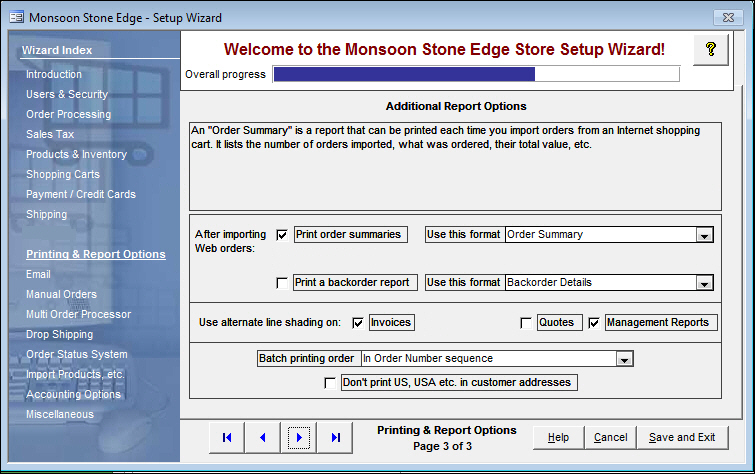Viewport: 755px width, 474px height.
Task: Open Email section in index
Action: [38, 274]
